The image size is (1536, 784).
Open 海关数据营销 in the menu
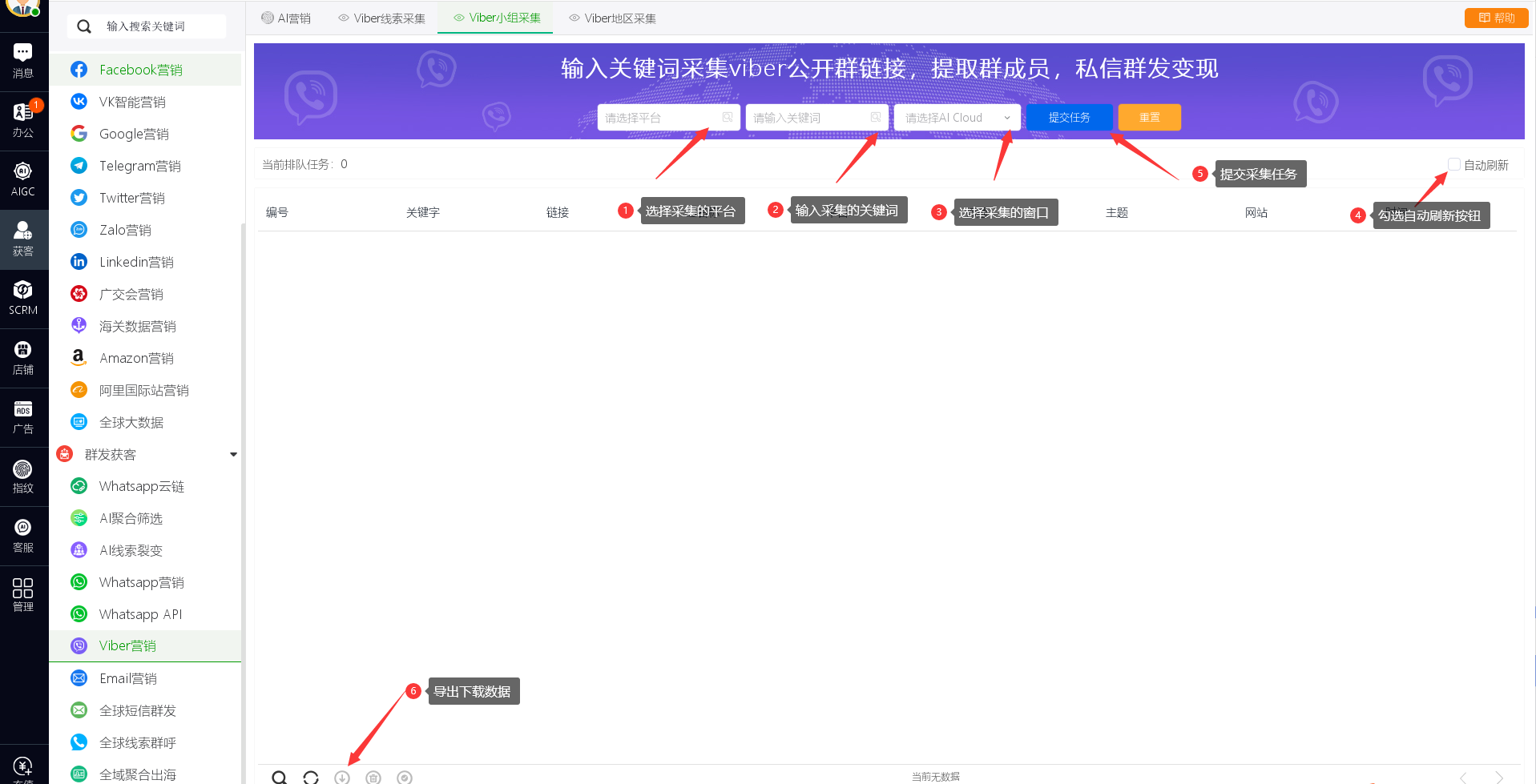pos(145,326)
